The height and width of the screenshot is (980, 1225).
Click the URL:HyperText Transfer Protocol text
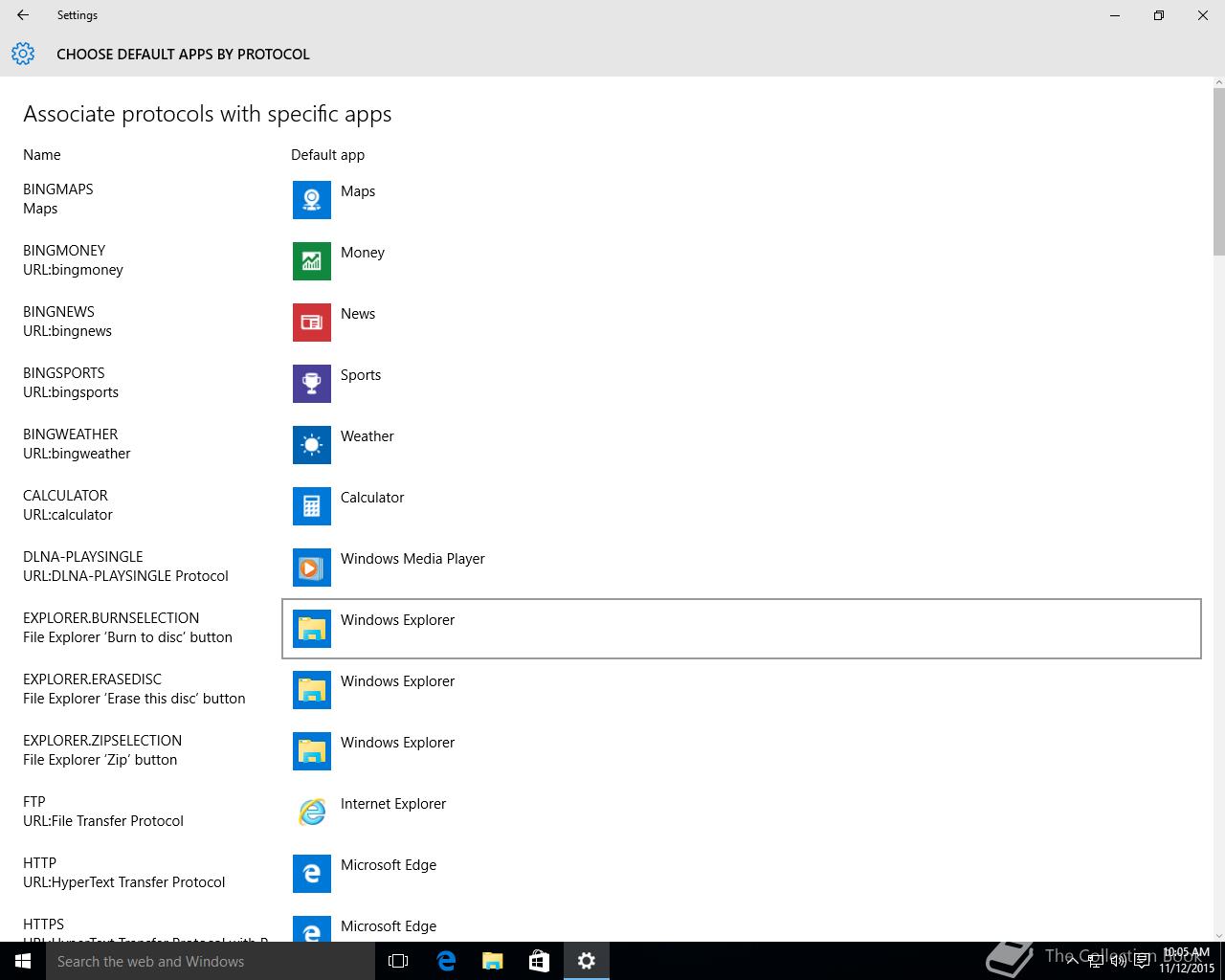pyautogui.click(x=124, y=882)
